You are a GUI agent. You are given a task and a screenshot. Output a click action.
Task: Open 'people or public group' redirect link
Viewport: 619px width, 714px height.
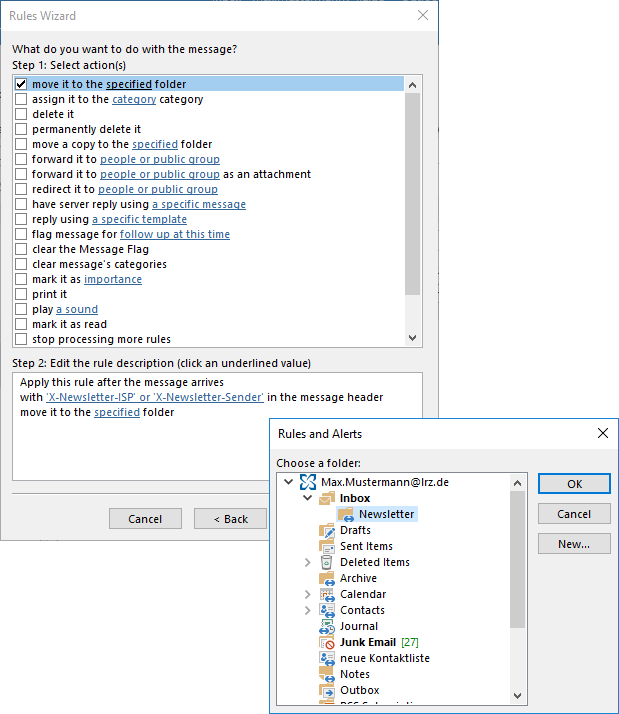coord(158,189)
